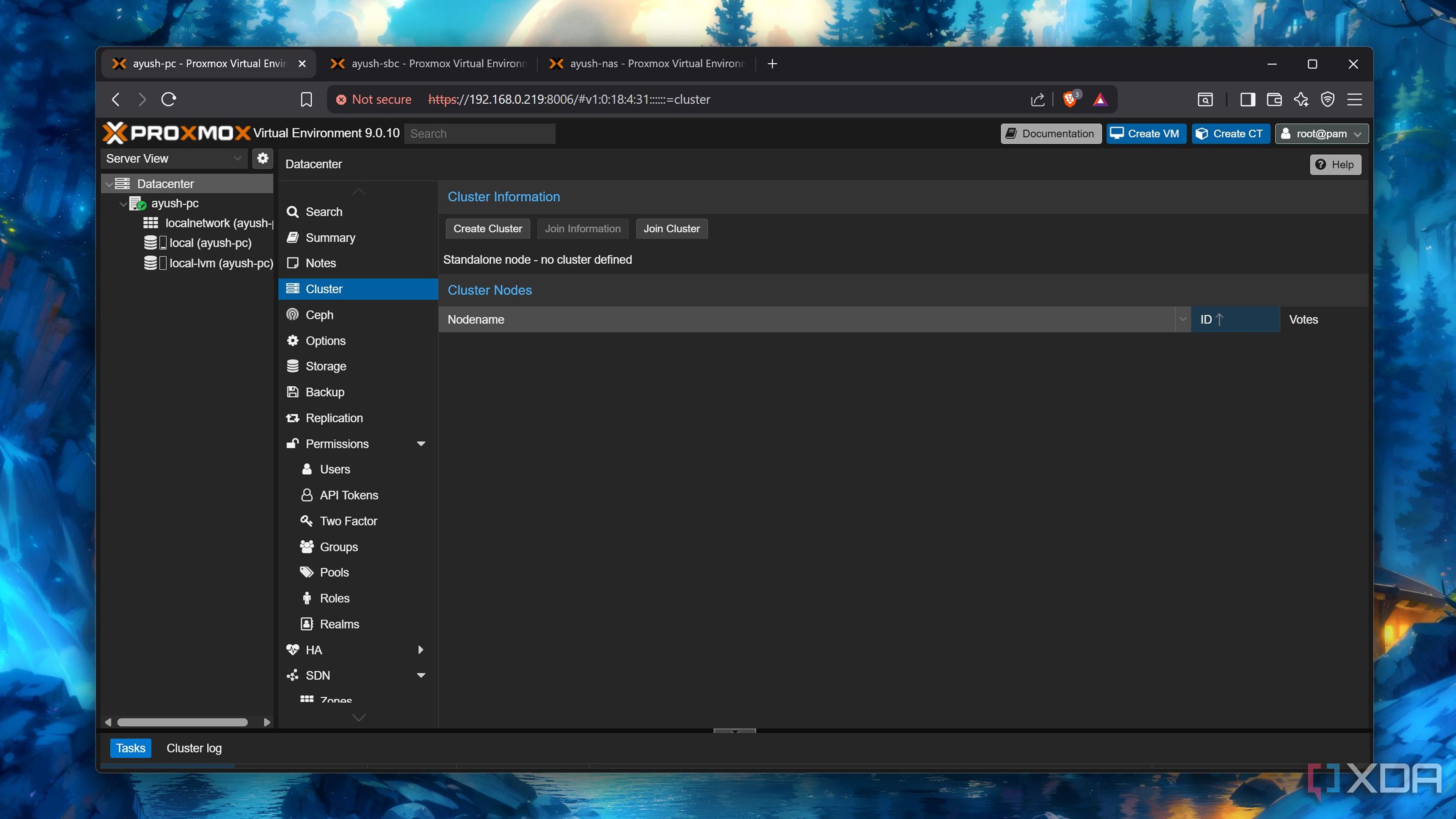Click the bookmark icon in browser toolbar
This screenshot has height=819, width=1456.
(306, 99)
